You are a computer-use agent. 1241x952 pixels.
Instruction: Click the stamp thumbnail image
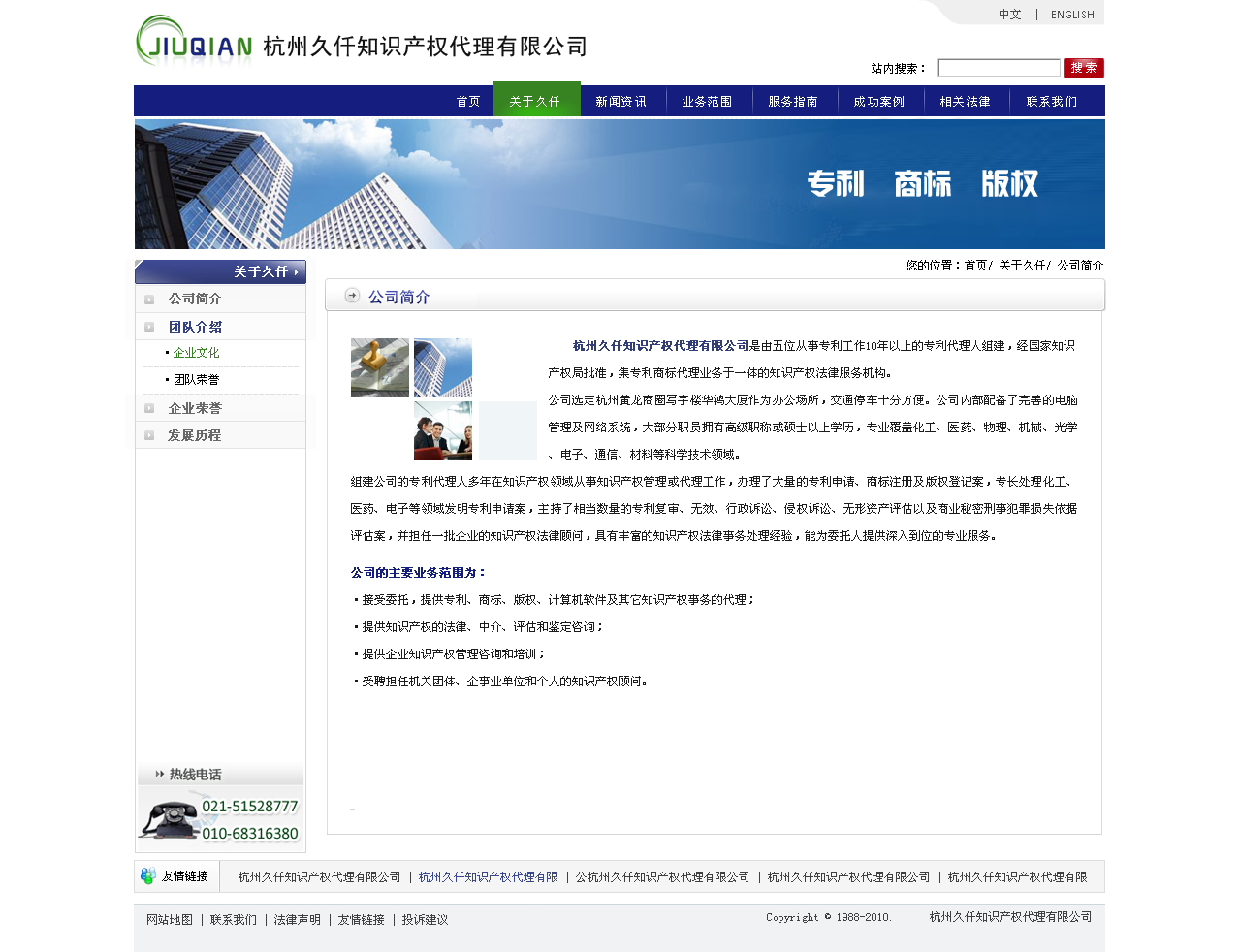[380, 367]
